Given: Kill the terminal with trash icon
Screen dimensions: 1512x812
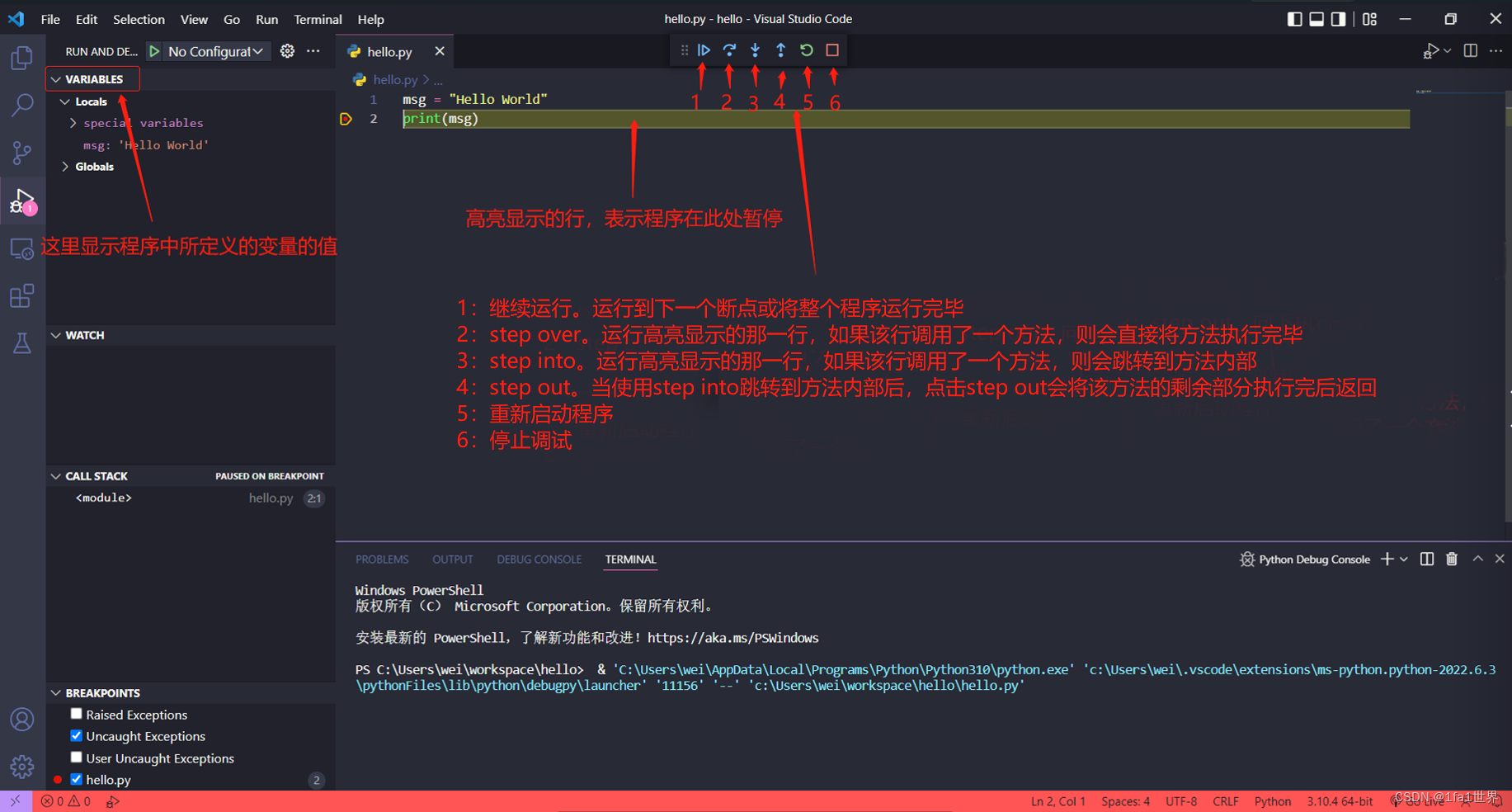Looking at the screenshot, I should tap(1452, 559).
